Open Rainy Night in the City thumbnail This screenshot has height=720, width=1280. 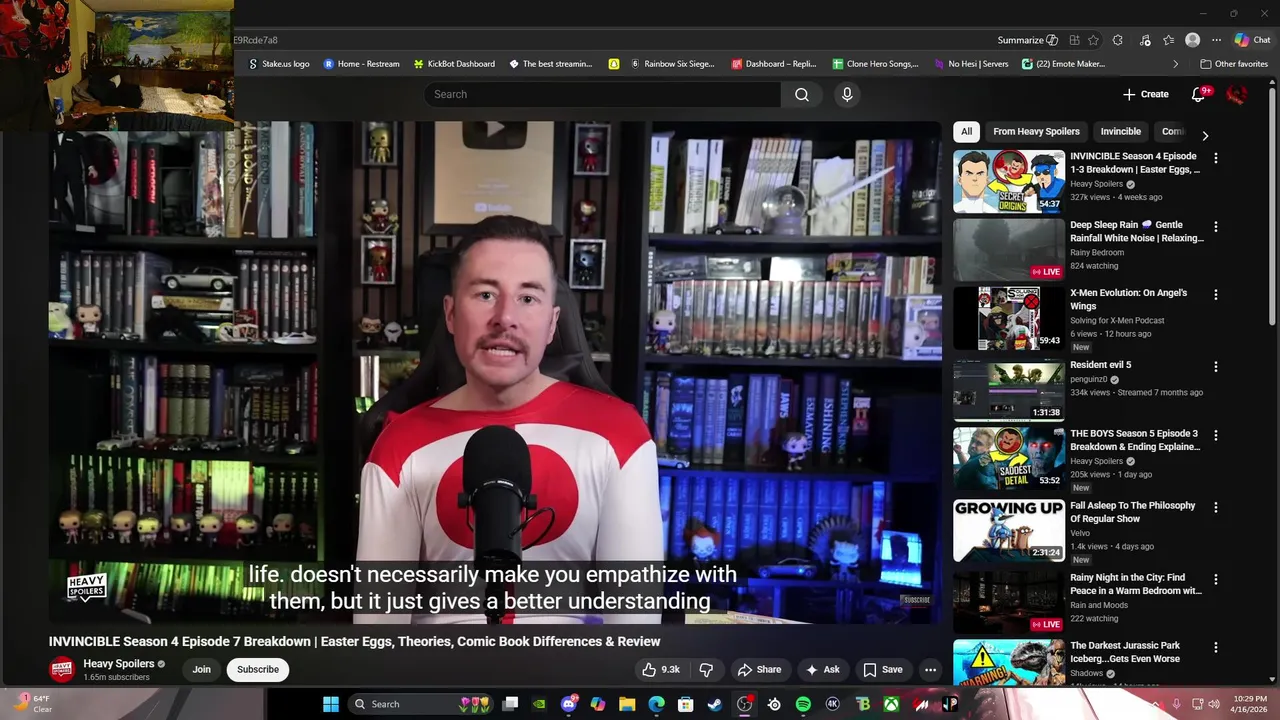tap(1008, 602)
